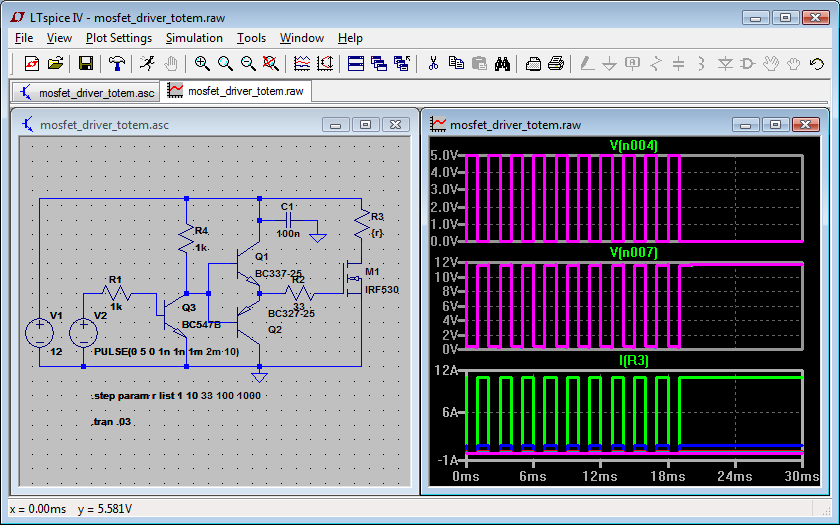Click the .tran .03 directive text
The height and width of the screenshot is (525, 840).
pos(111,422)
